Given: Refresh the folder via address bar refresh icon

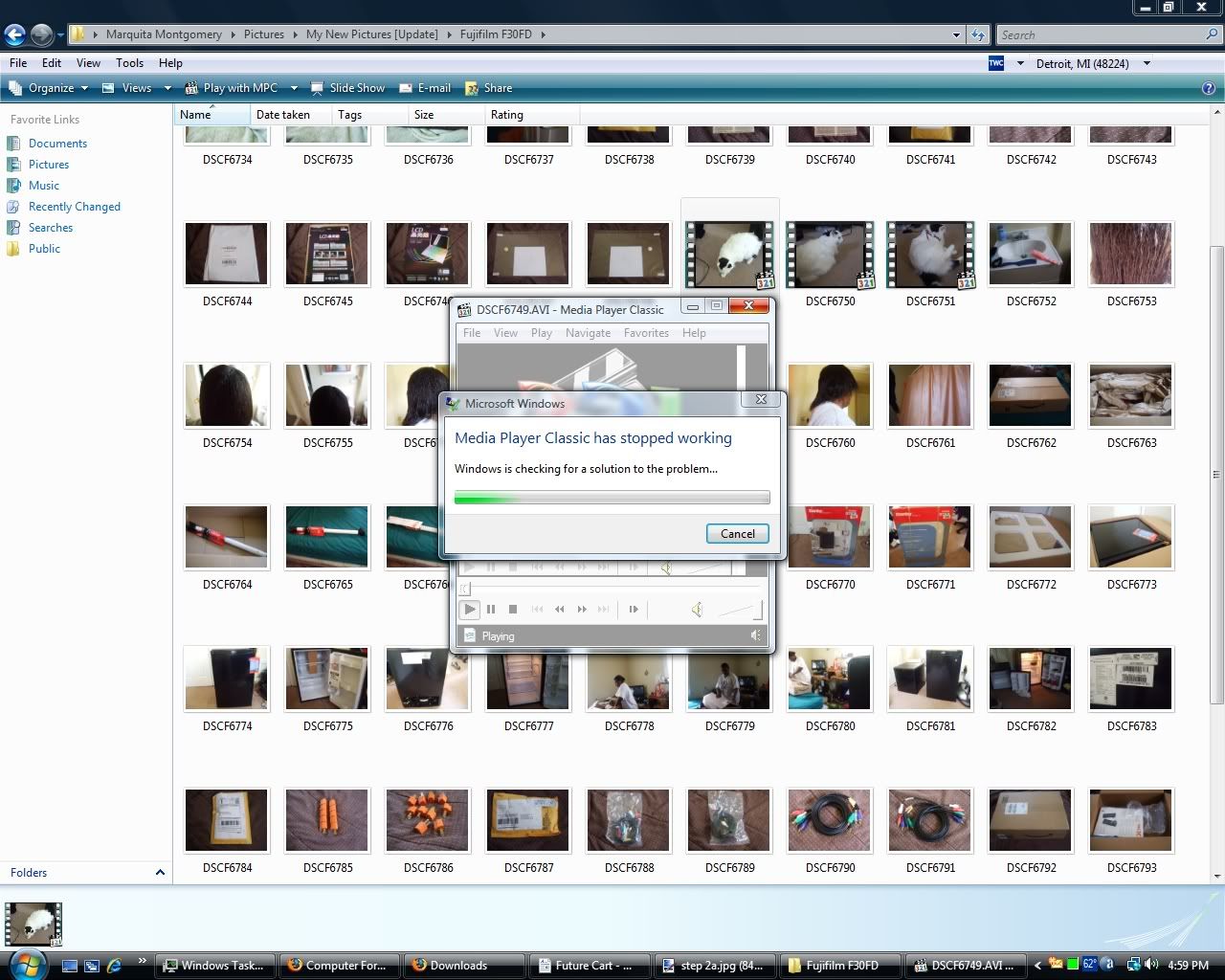Looking at the screenshot, I should coord(977,34).
